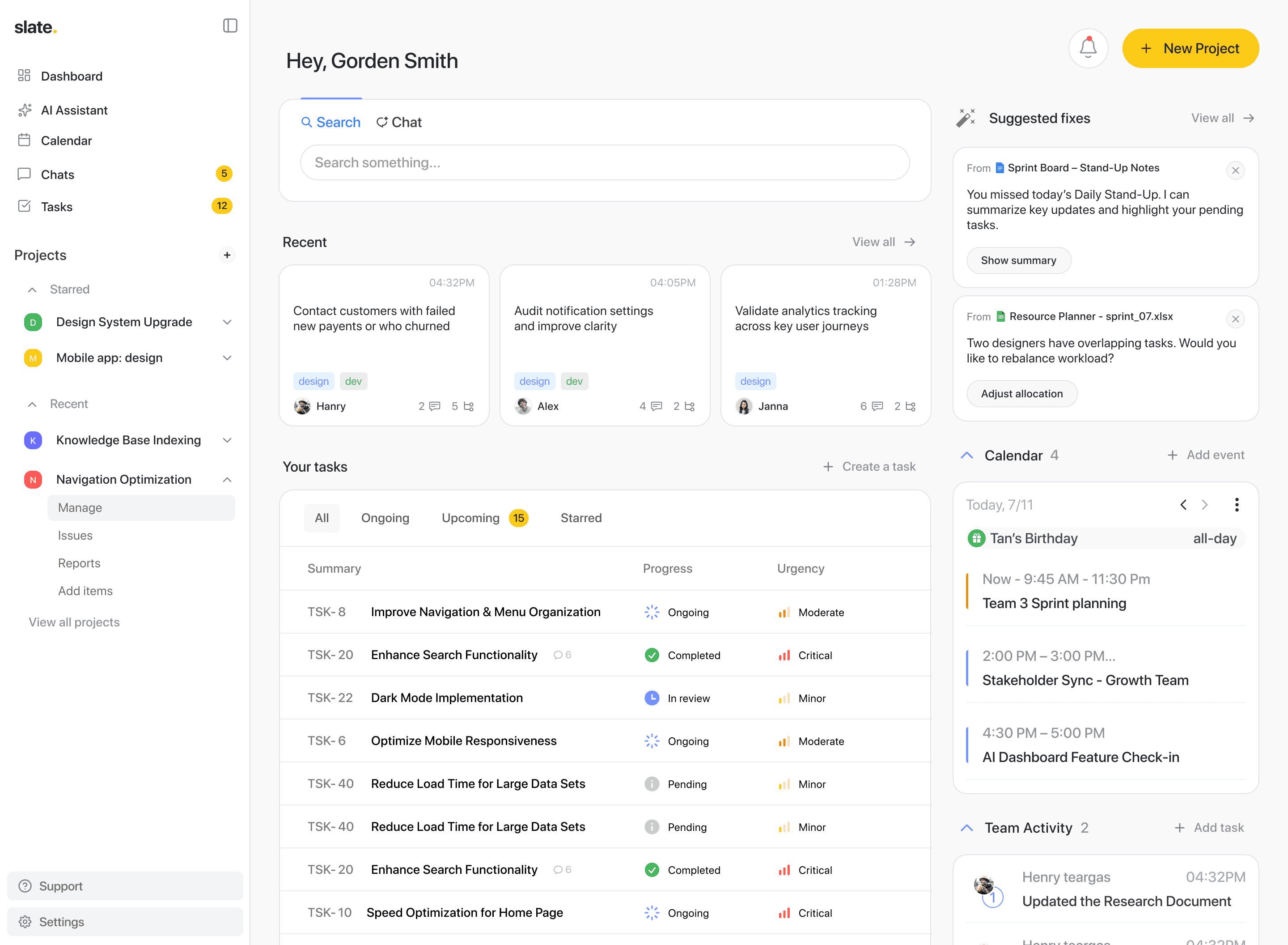Viewport: 1288px width, 945px height.
Task: Click the Show summary button
Action: 1018,260
